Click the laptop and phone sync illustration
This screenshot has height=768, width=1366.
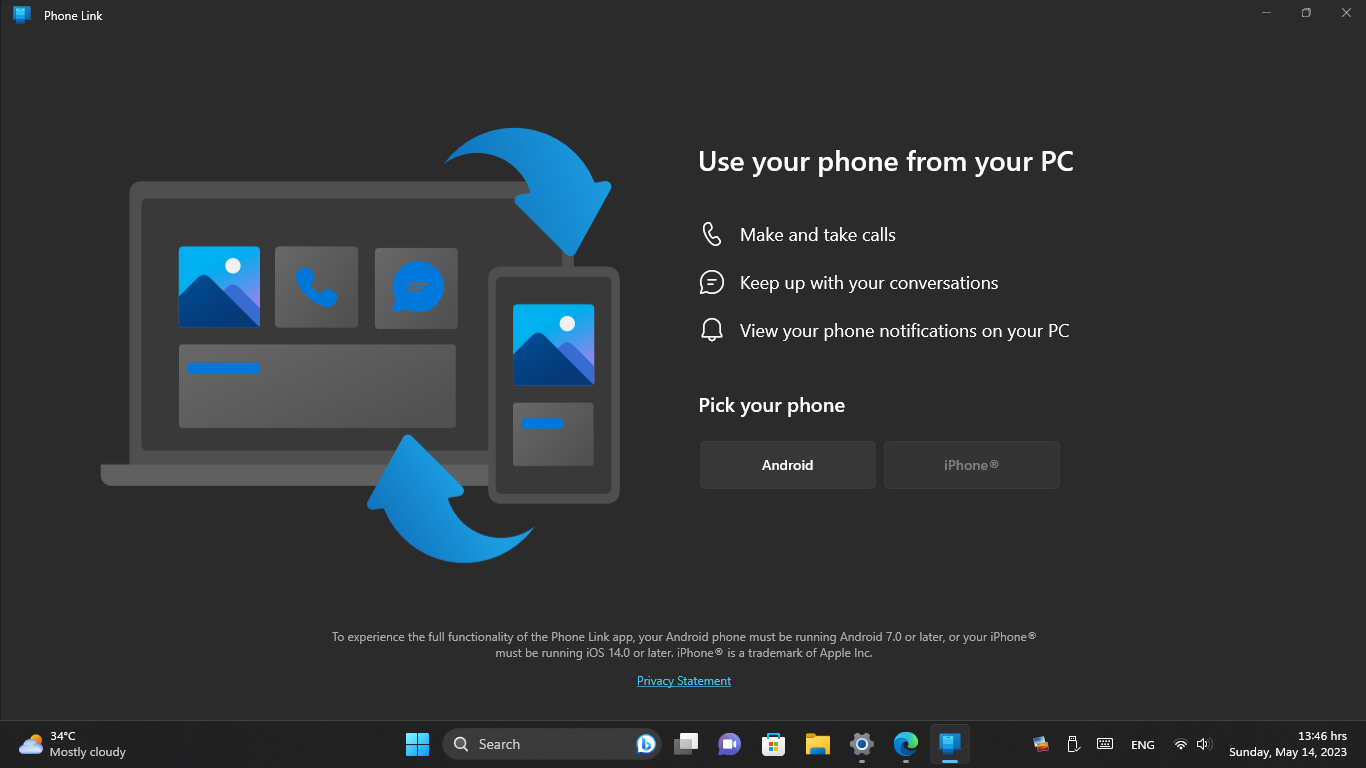coord(360,345)
